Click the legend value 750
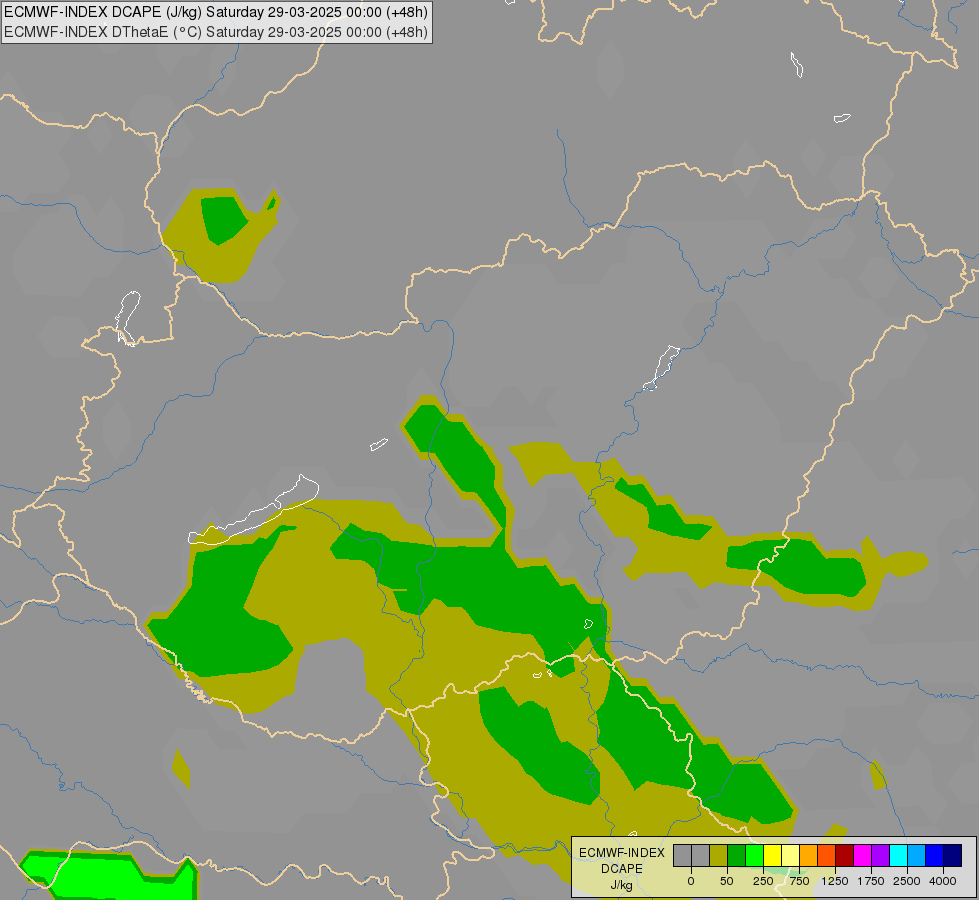Image resolution: width=979 pixels, height=900 pixels. (x=799, y=881)
